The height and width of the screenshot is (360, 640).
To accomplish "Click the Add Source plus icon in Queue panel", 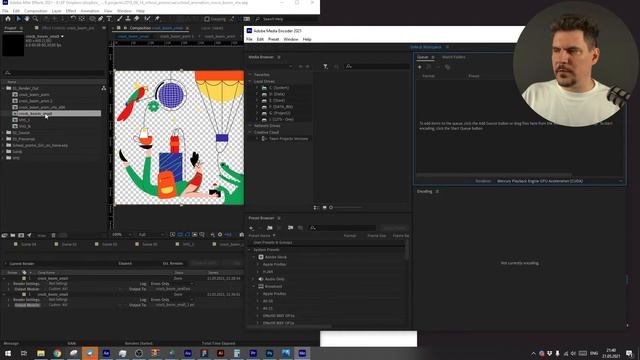I will pos(420,67).
